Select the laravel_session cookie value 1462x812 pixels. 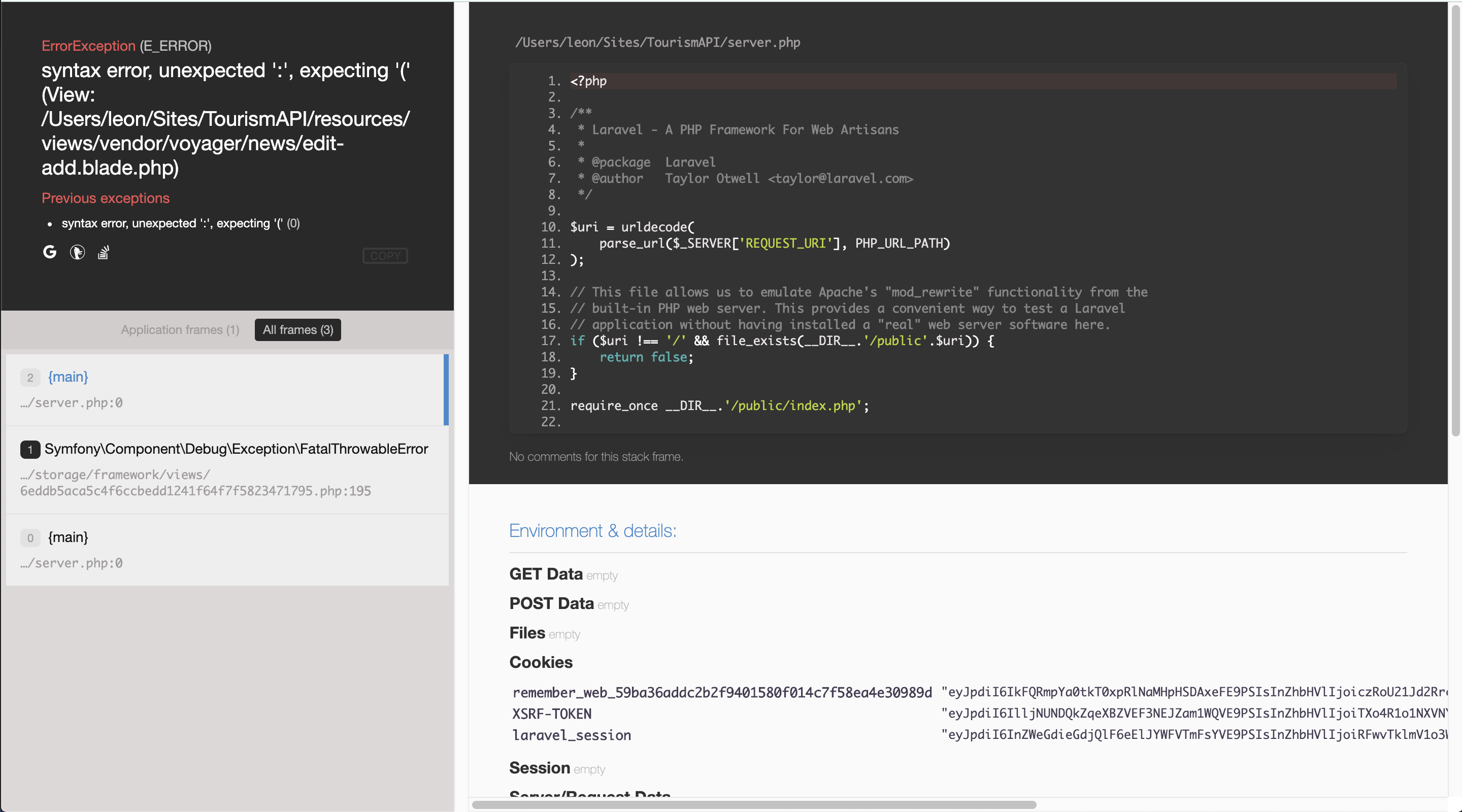pyautogui.click(x=1141, y=735)
